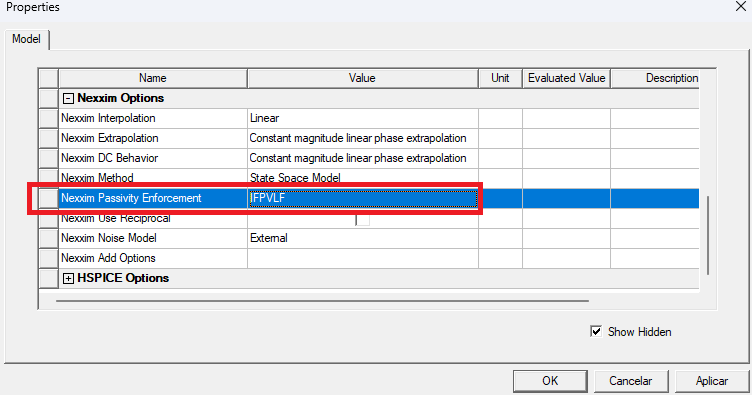Click the horizontal scrollbar below the table
The width and height of the screenshot is (752, 395).
click(322, 301)
